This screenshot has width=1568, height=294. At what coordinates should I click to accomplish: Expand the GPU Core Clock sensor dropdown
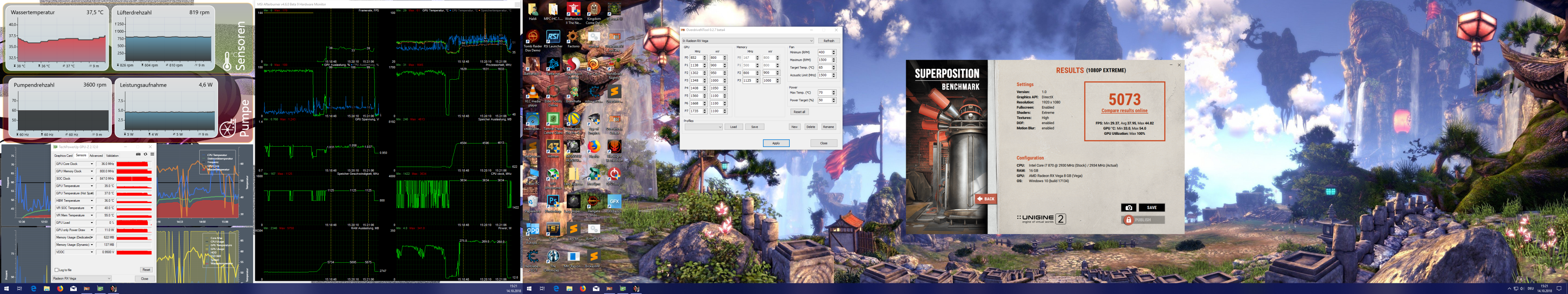92,164
